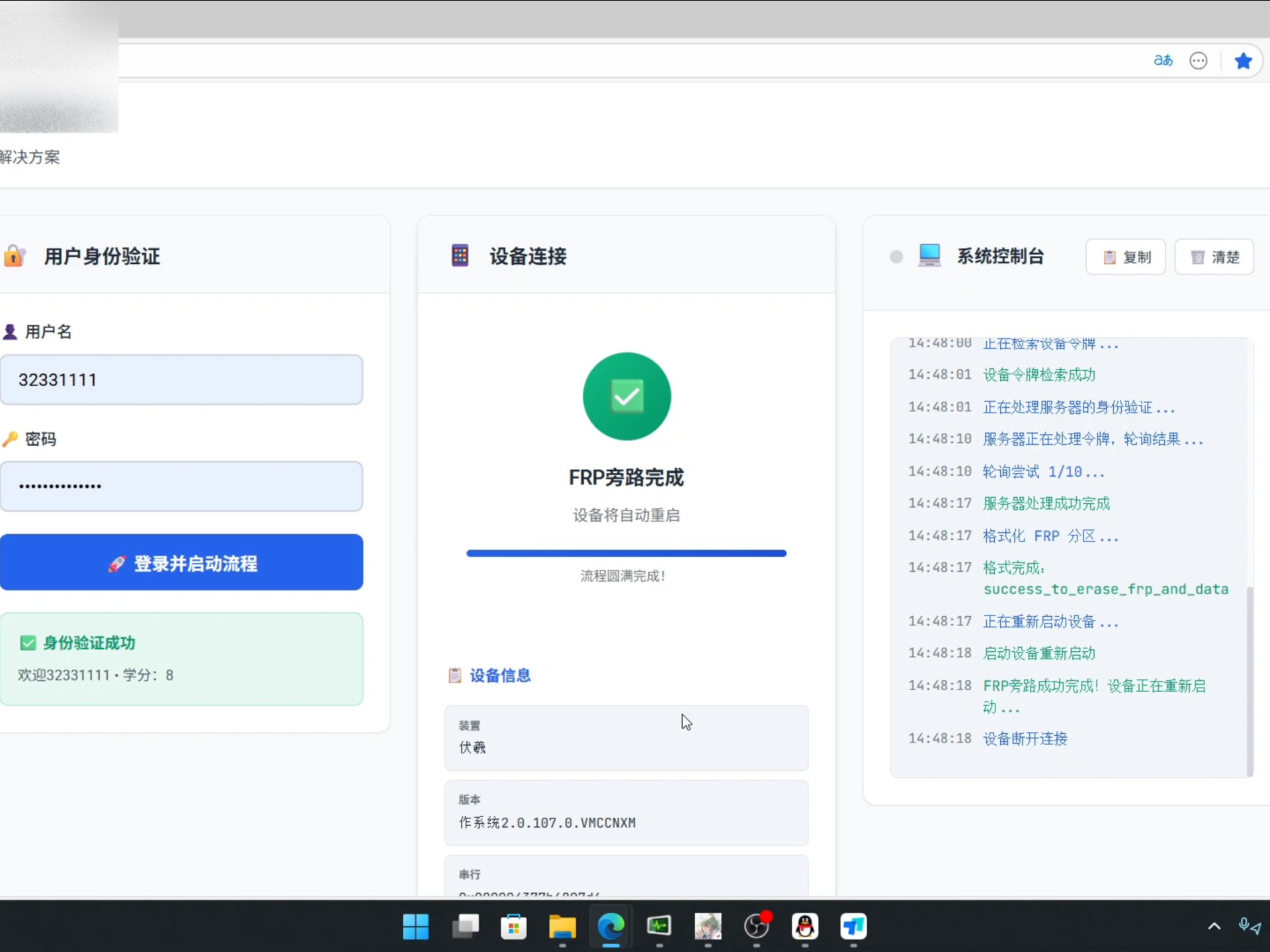
Task: Click the key icon beside 密码 label
Action: coord(10,439)
